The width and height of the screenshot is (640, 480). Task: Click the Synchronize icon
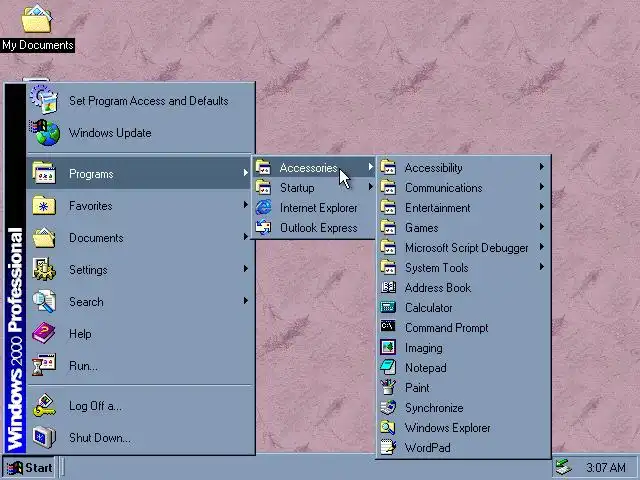coord(388,407)
